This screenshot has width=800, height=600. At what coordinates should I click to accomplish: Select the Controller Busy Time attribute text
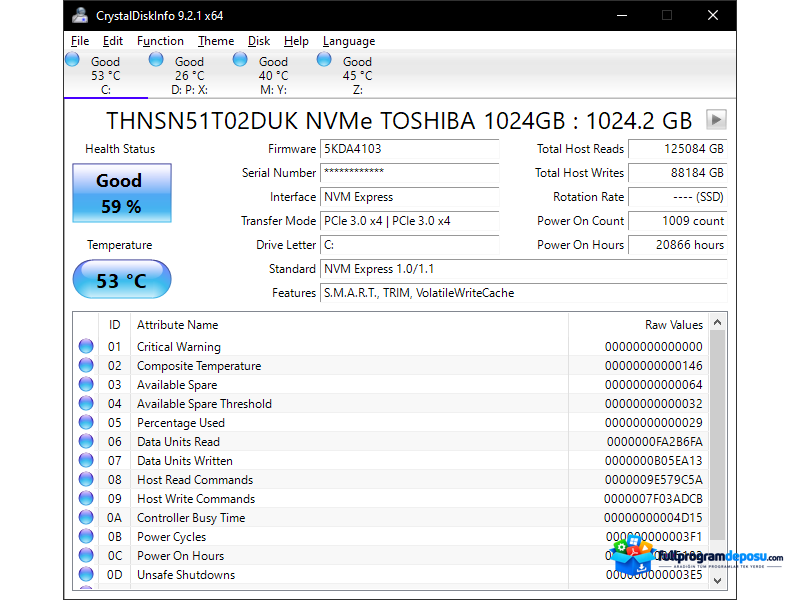(191, 518)
